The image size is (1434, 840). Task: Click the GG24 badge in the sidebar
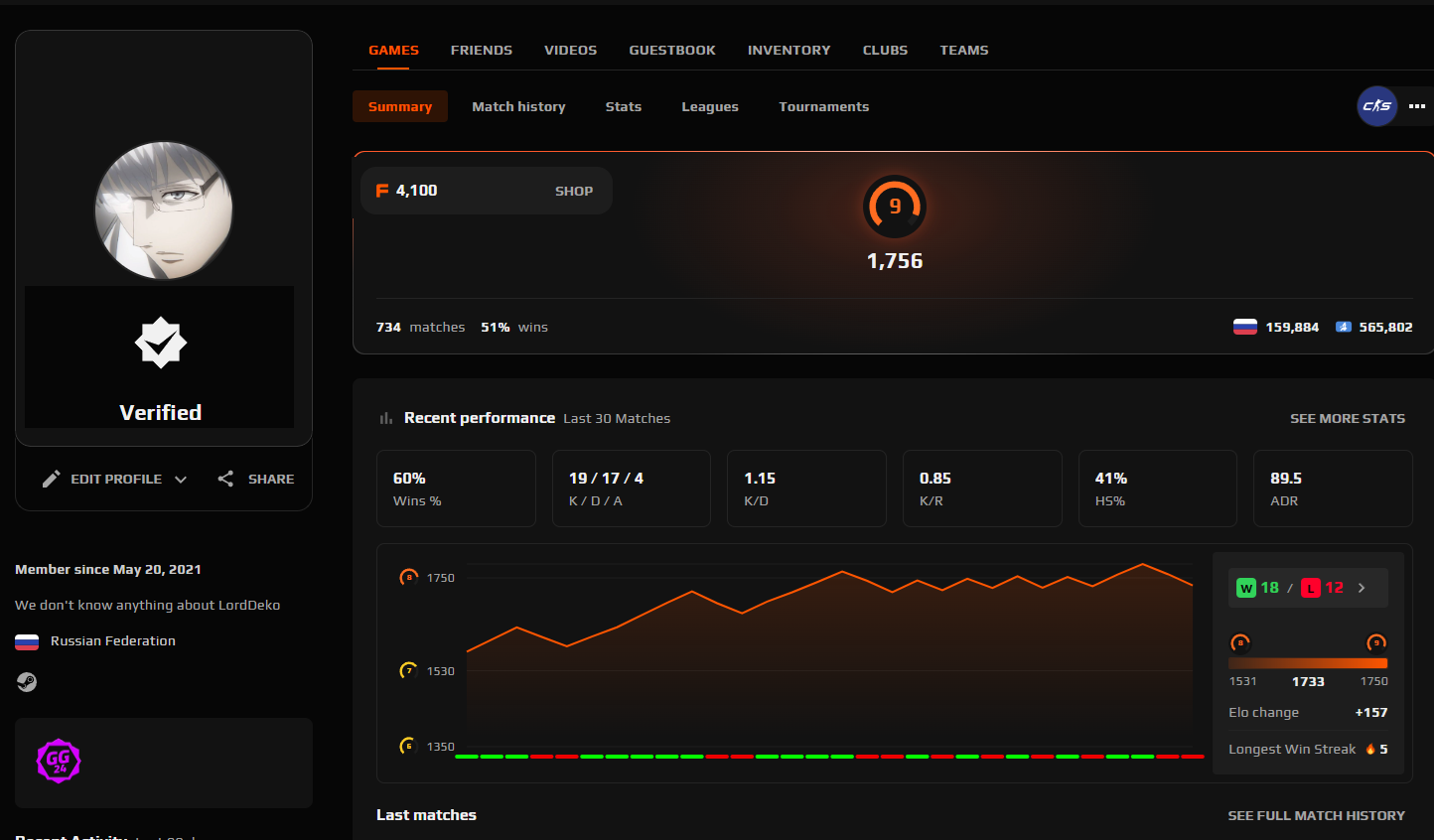[x=58, y=762]
